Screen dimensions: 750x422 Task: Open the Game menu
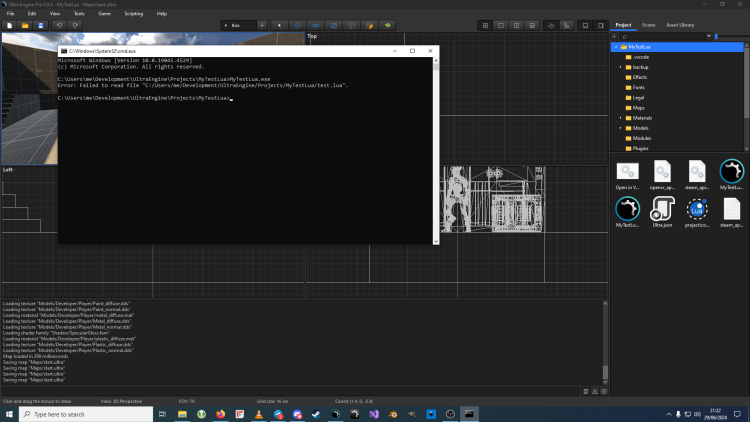point(104,14)
